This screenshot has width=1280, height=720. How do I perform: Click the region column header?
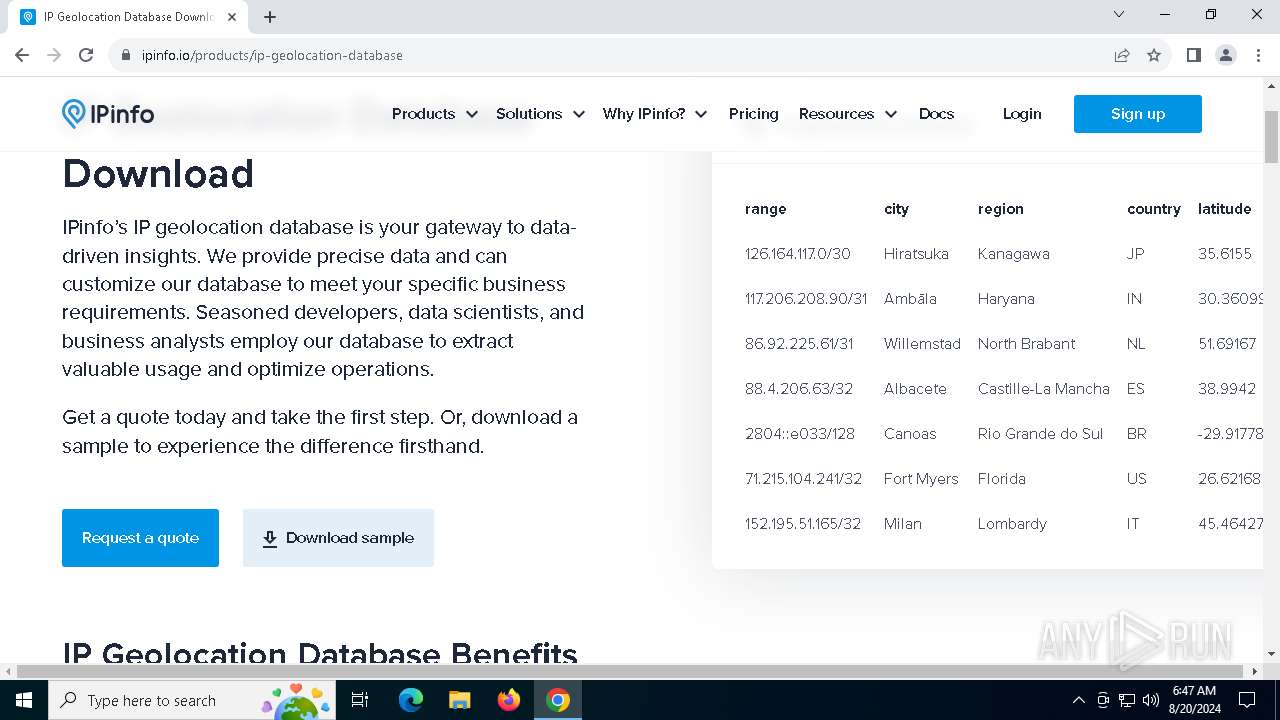click(x=1000, y=209)
